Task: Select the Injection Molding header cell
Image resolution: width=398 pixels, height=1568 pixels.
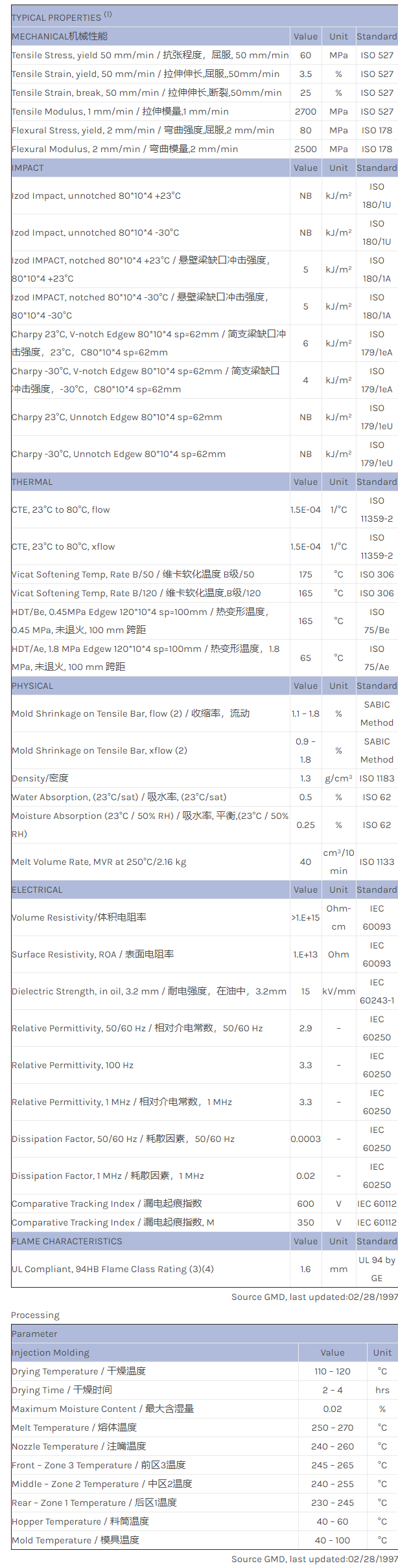Action: 51,1353
